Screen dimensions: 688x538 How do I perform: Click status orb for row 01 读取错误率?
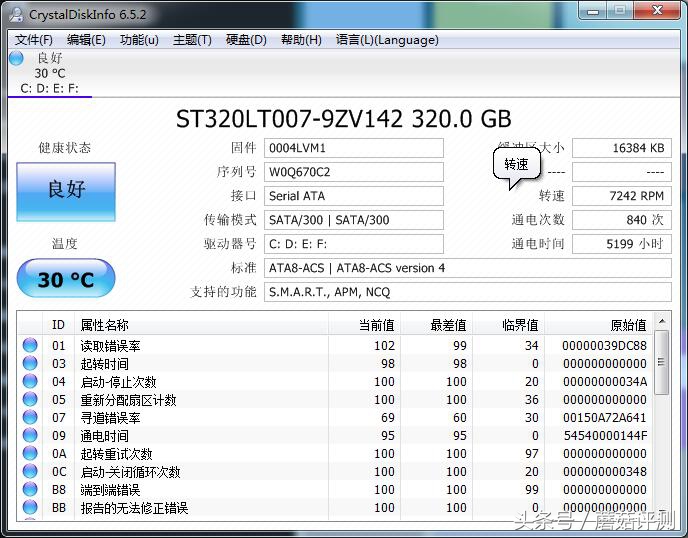point(30,345)
